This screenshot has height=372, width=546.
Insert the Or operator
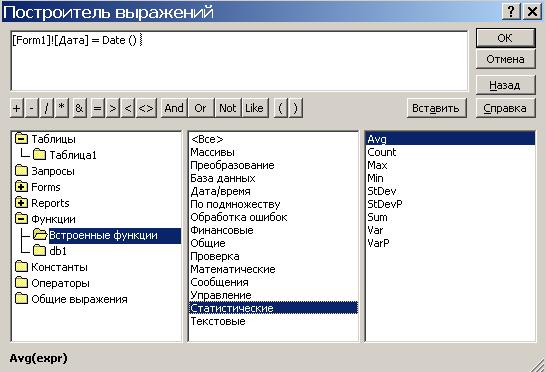pyautogui.click(x=201, y=108)
